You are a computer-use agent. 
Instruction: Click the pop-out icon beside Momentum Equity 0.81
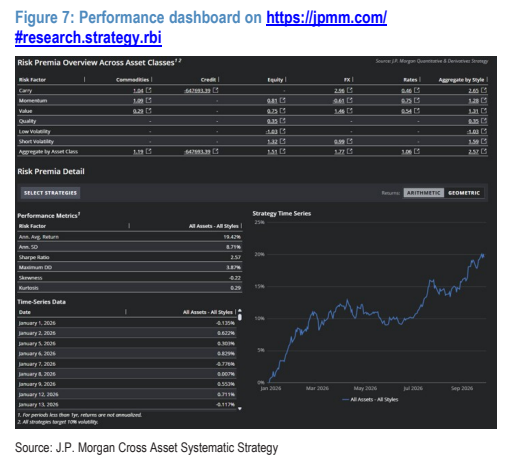click(x=282, y=100)
